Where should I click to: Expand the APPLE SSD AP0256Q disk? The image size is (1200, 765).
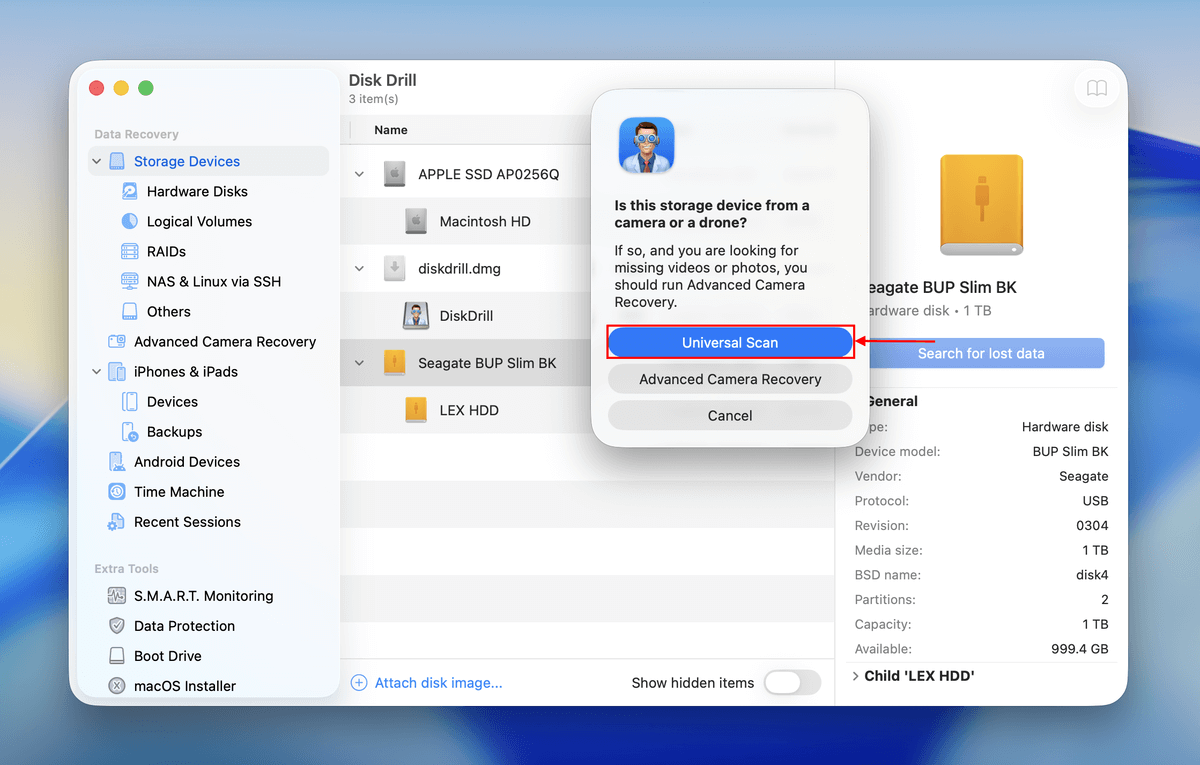click(359, 172)
